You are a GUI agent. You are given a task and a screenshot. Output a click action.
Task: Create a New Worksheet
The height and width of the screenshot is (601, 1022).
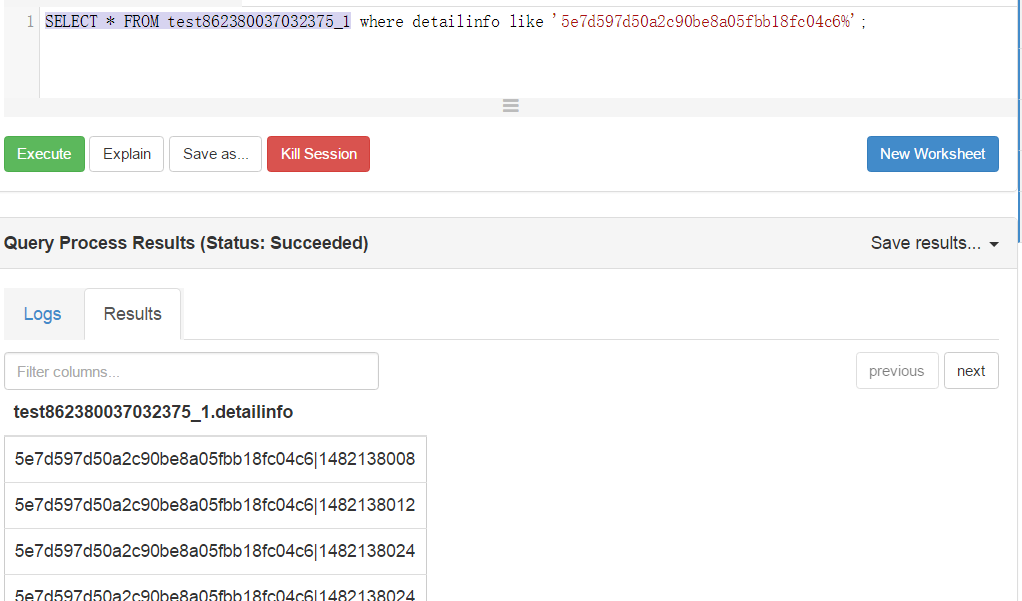pos(932,153)
